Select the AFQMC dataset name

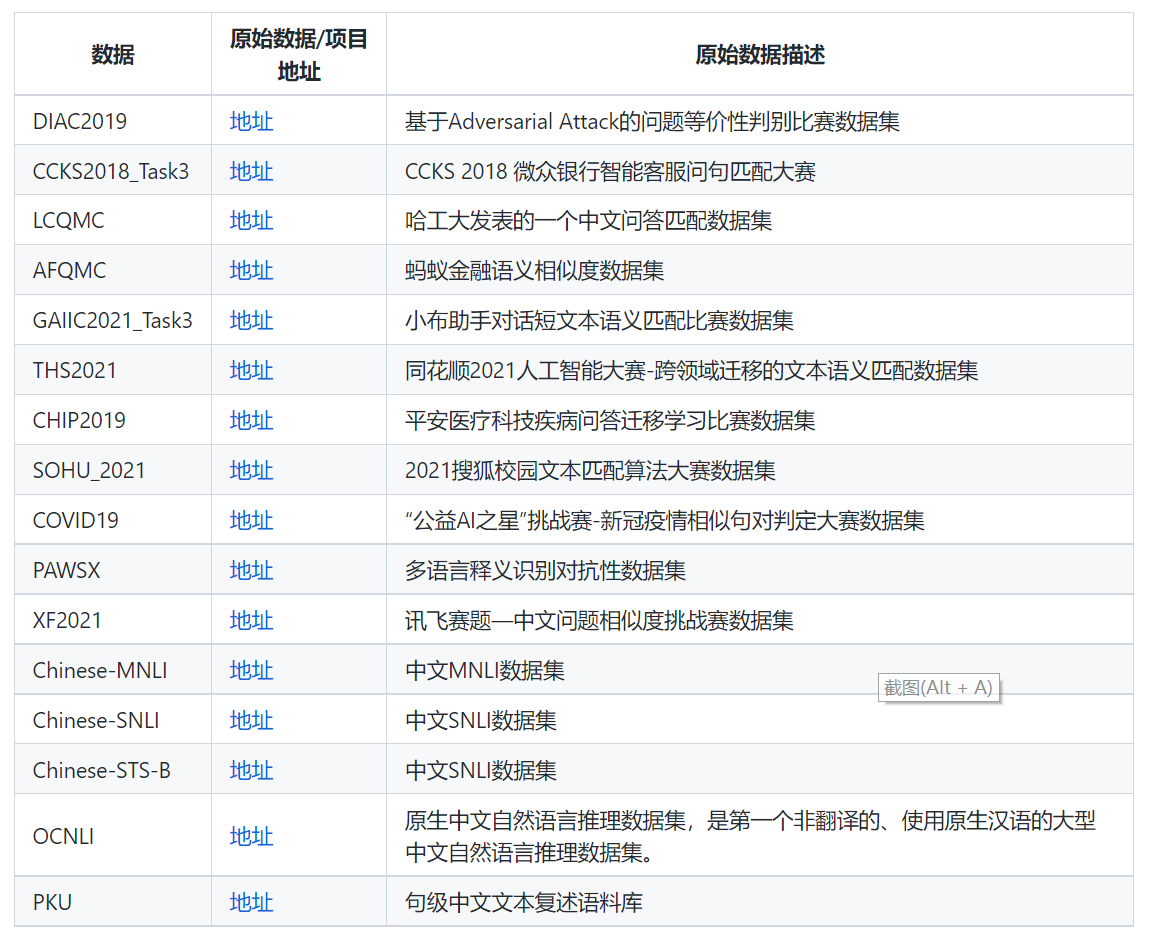(x=69, y=270)
